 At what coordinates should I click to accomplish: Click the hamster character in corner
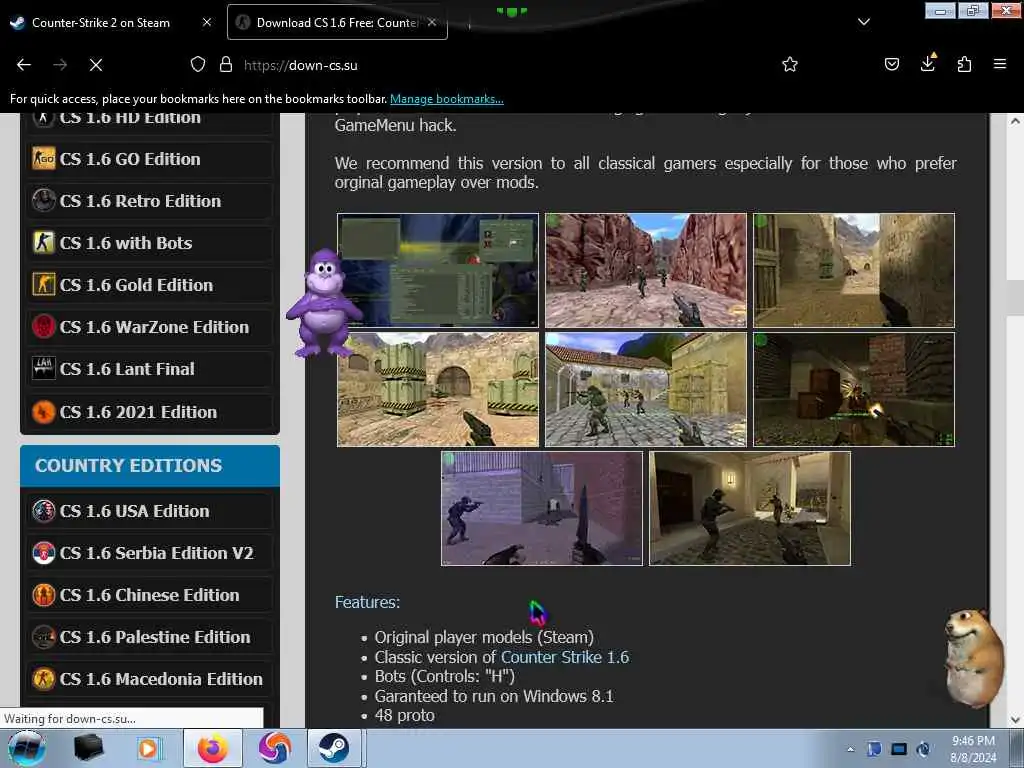974,658
